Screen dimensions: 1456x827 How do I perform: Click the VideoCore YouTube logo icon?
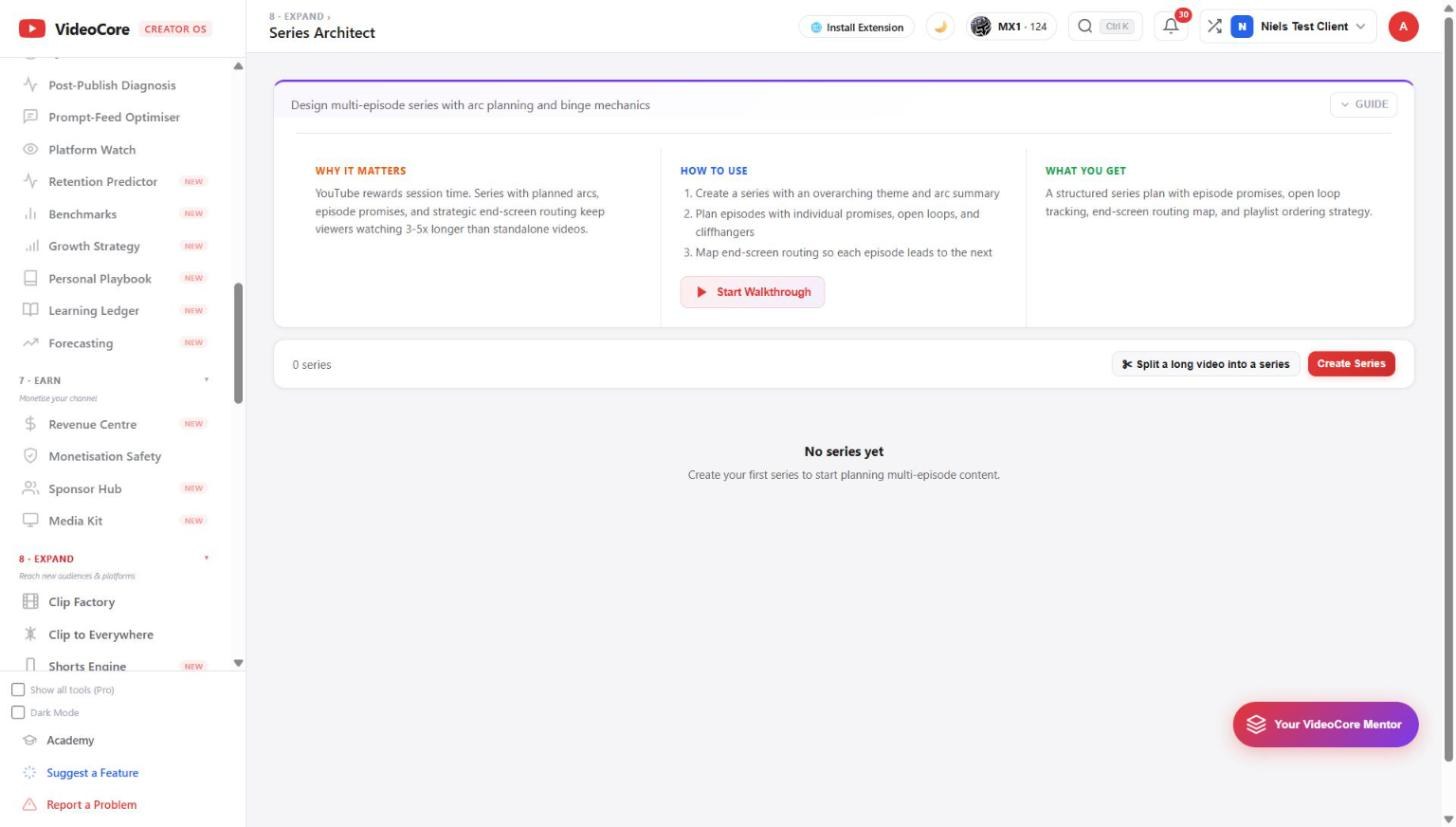pyautogui.click(x=32, y=29)
